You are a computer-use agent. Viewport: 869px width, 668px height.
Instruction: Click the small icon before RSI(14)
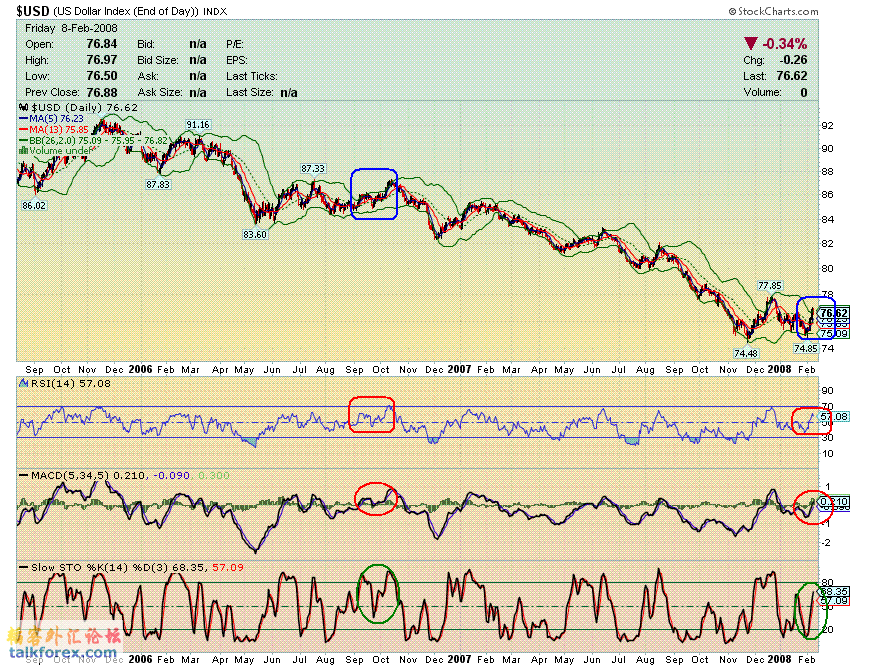pos(23,383)
